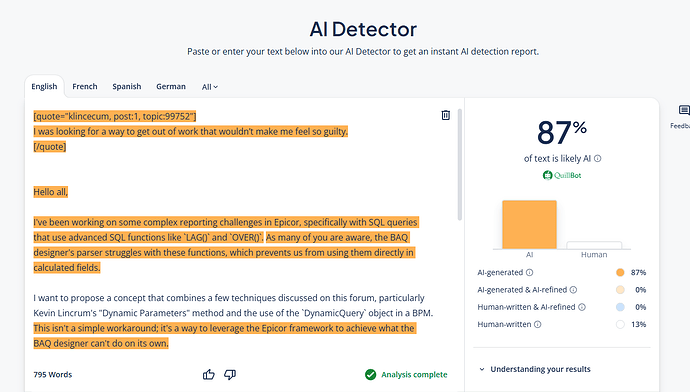Click the Human bar in chart

coord(594,245)
